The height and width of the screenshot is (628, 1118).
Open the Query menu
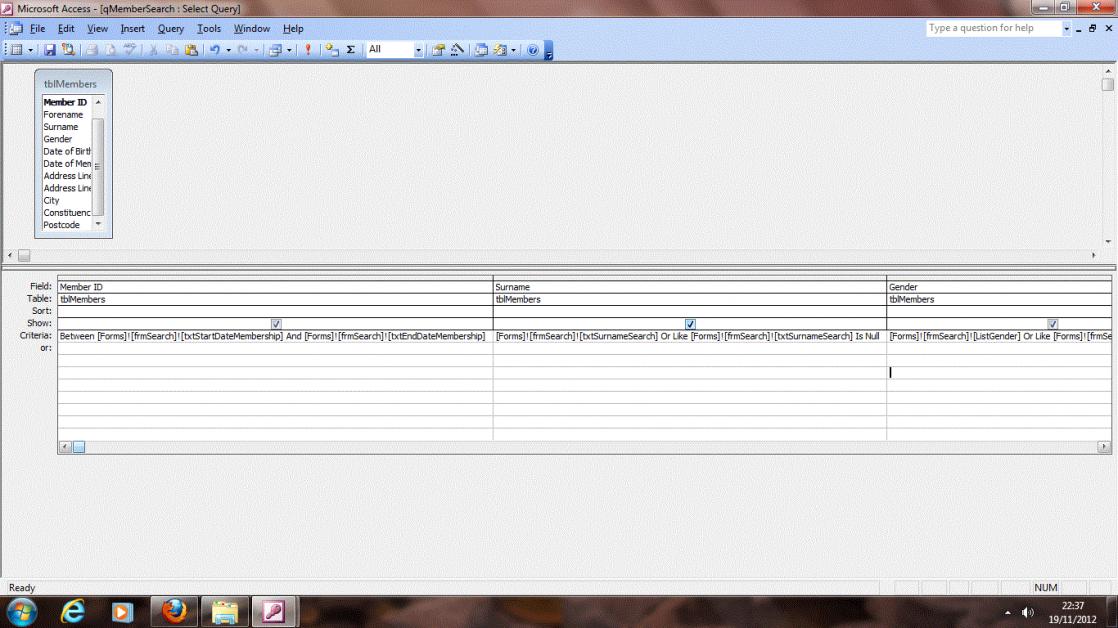coord(170,29)
